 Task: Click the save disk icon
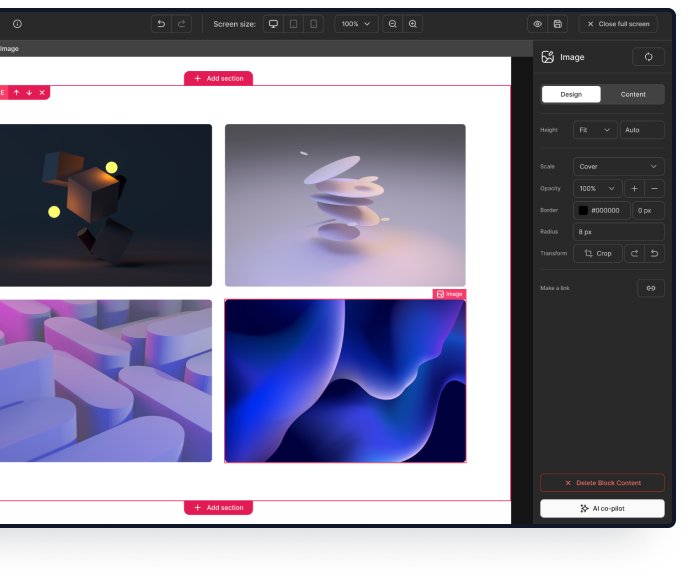[x=558, y=24]
